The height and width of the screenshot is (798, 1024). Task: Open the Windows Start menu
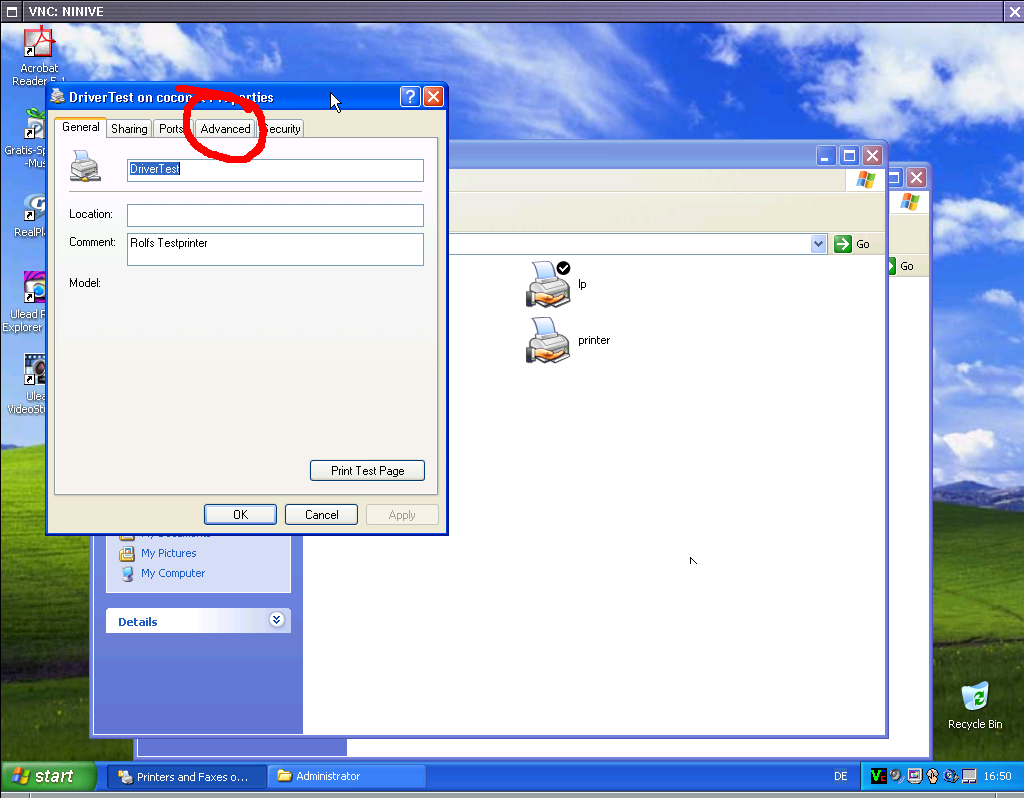click(x=49, y=776)
